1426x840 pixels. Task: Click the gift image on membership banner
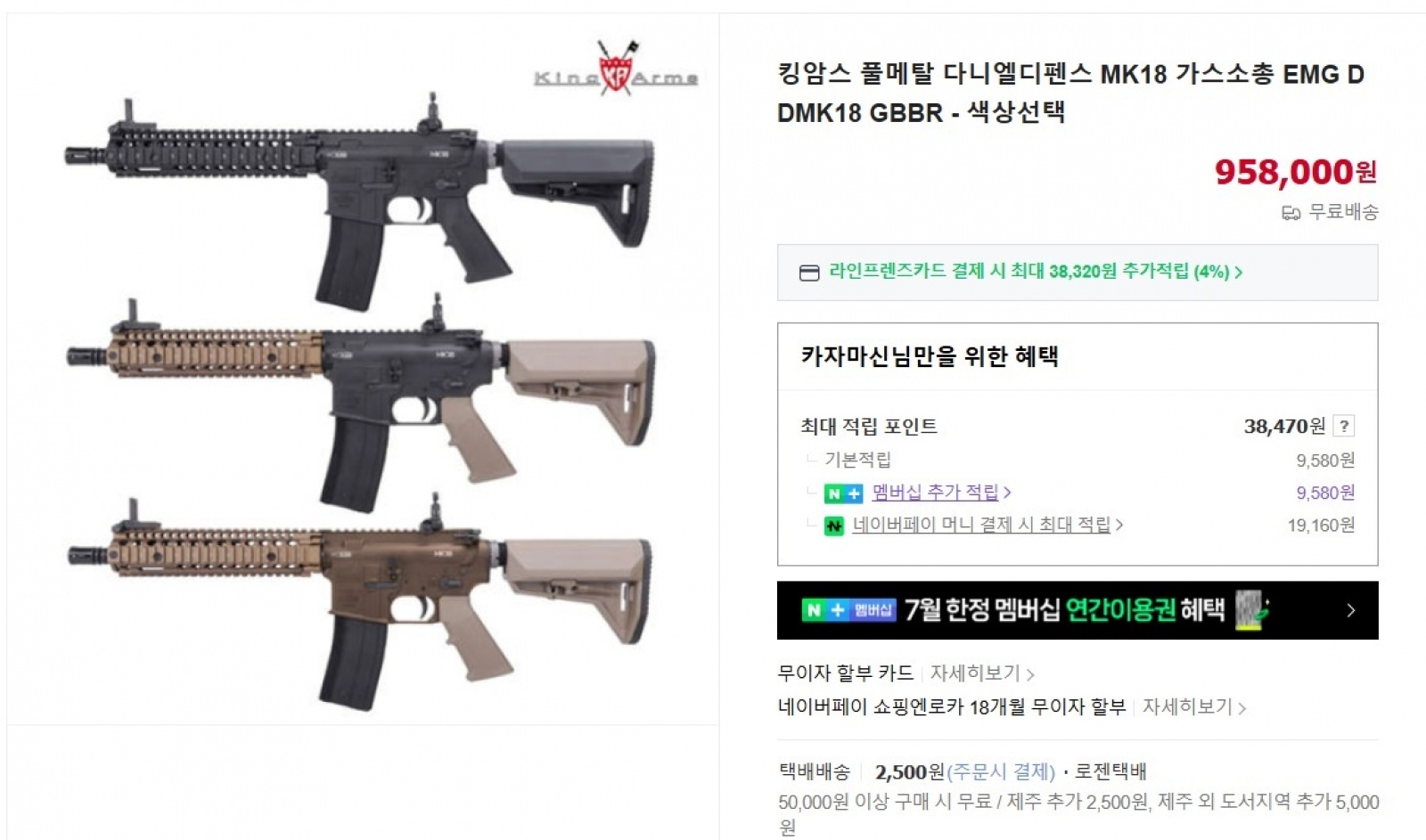[1253, 611]
